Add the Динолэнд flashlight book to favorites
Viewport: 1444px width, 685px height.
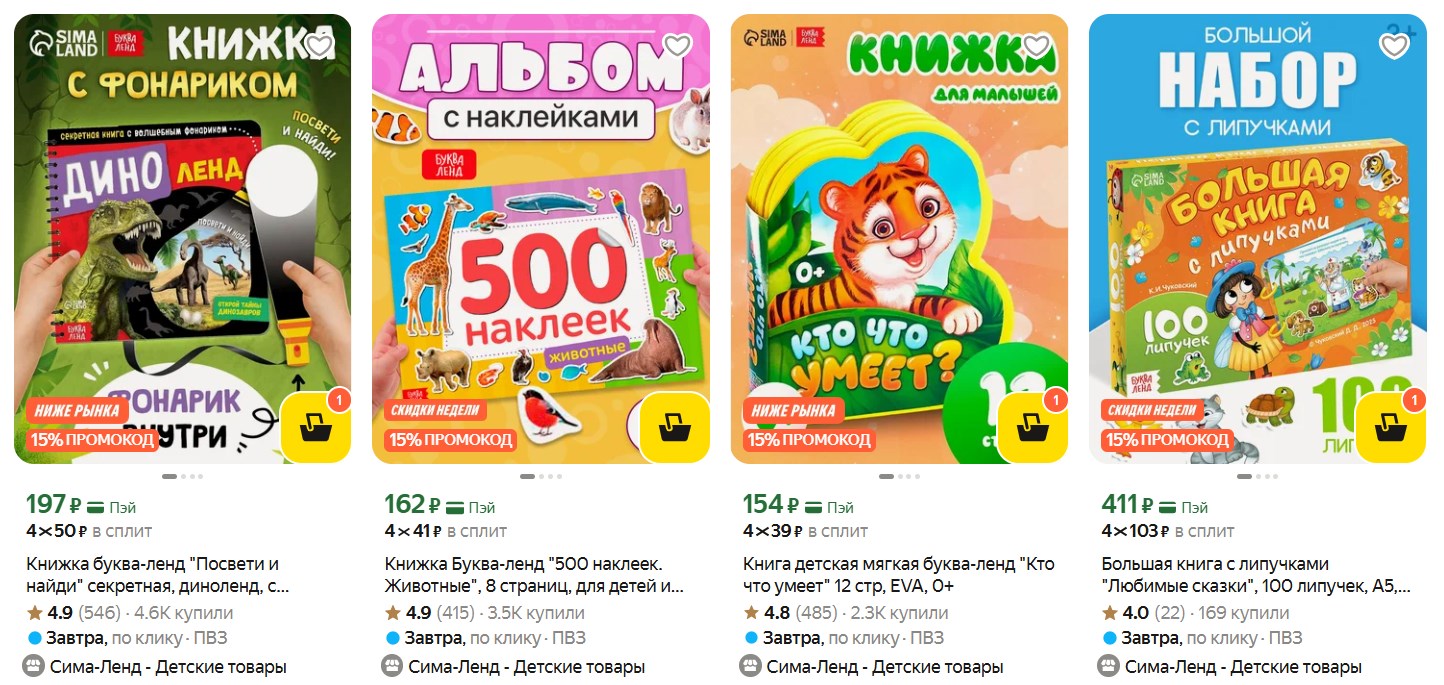pos(320,46)
